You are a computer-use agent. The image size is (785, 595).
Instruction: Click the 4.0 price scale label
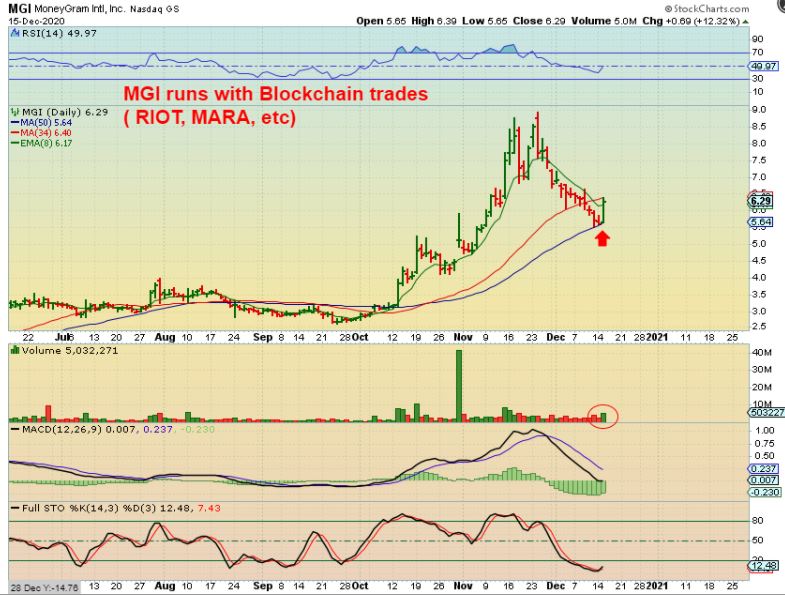click(759, 277)
